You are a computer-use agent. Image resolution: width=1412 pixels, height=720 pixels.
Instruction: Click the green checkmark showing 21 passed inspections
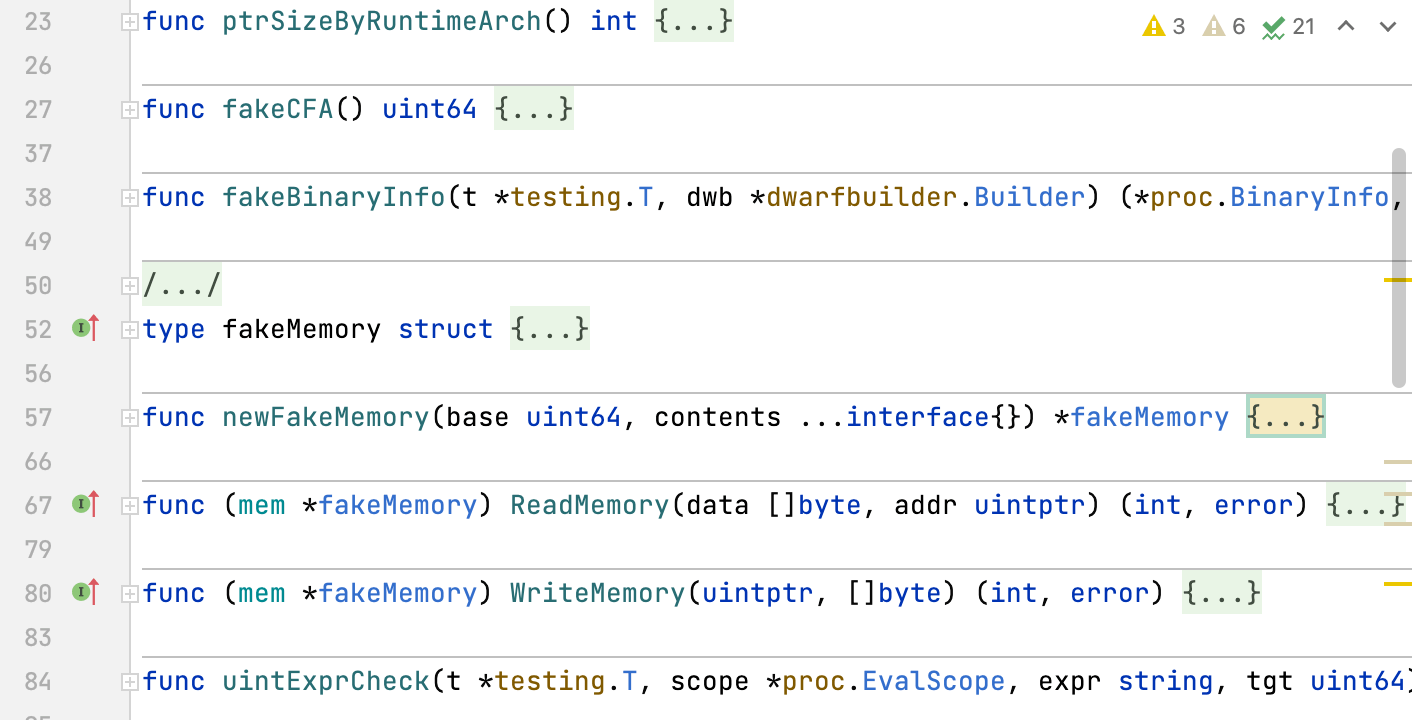tap(1277, 25)
